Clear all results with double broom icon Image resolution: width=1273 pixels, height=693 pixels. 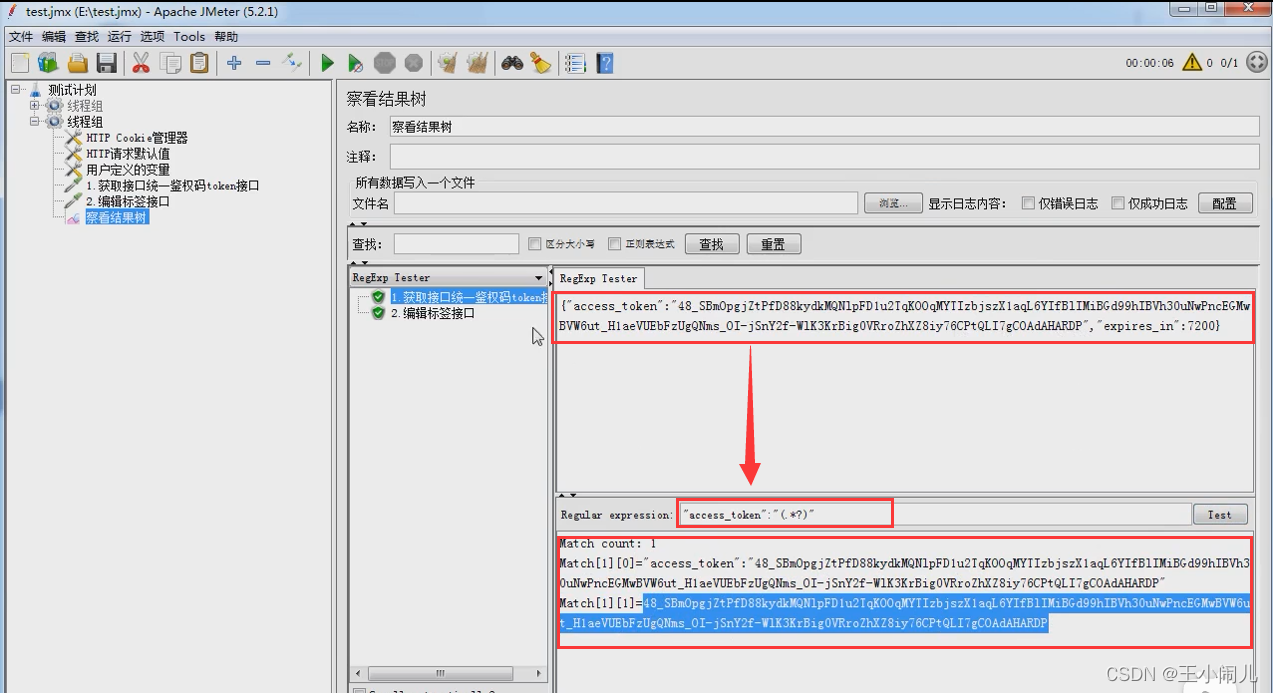[478, 63]
